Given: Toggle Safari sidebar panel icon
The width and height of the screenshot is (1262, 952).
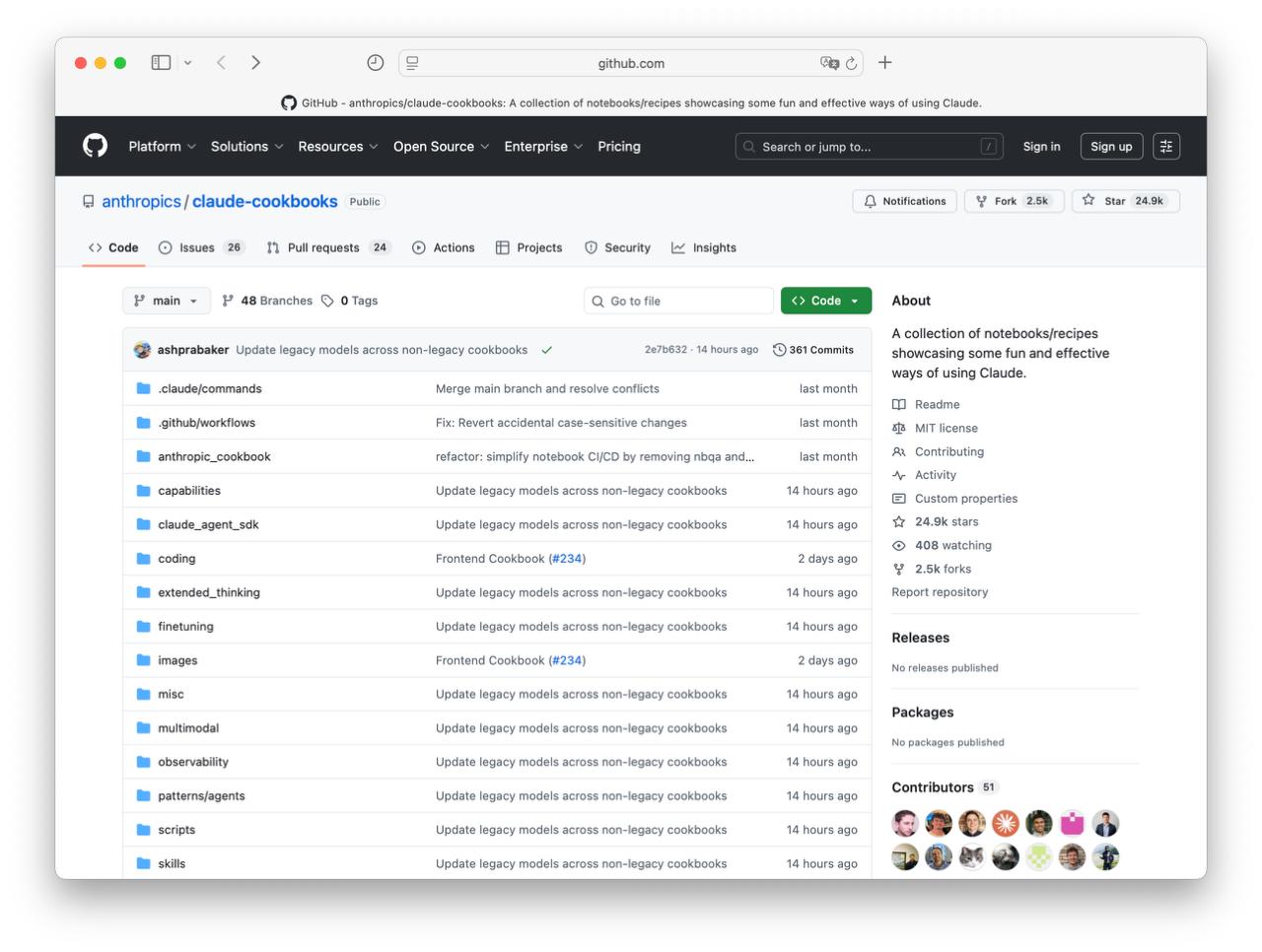Looking at the screenshot, I should click(161, 62).
